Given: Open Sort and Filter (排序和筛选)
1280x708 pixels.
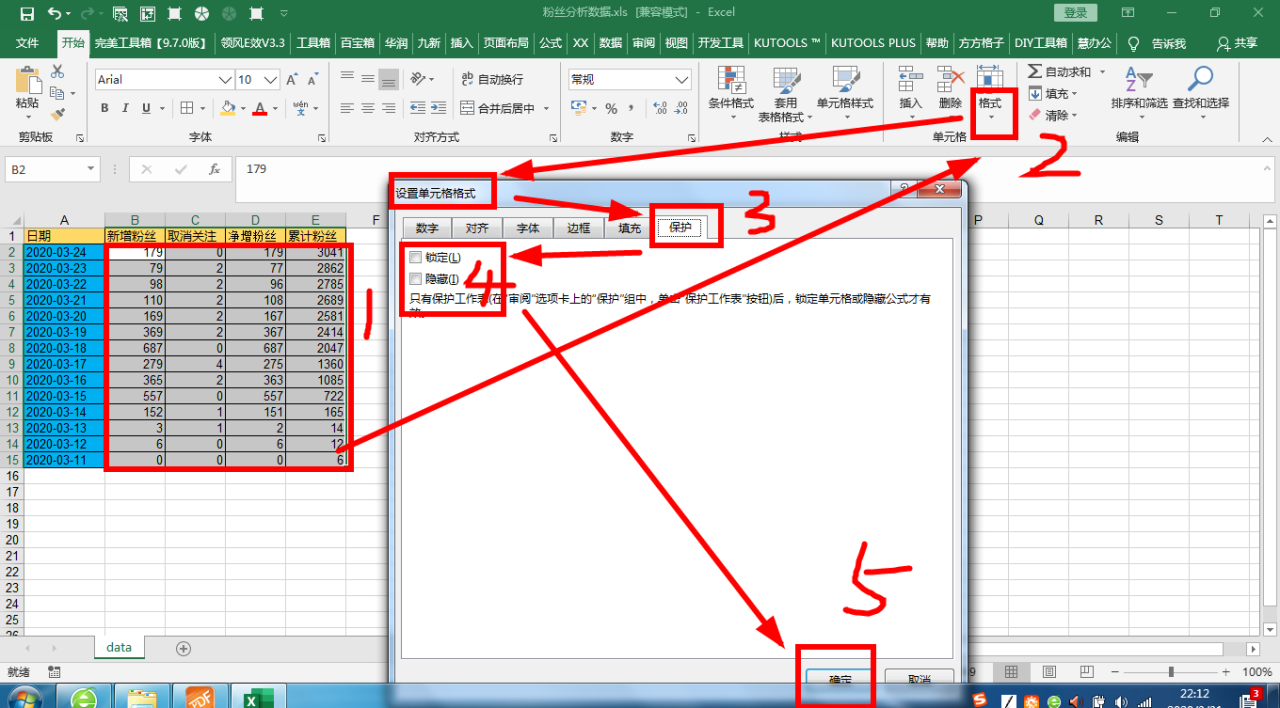Looking at the screenshot, I should [1139, 92].
